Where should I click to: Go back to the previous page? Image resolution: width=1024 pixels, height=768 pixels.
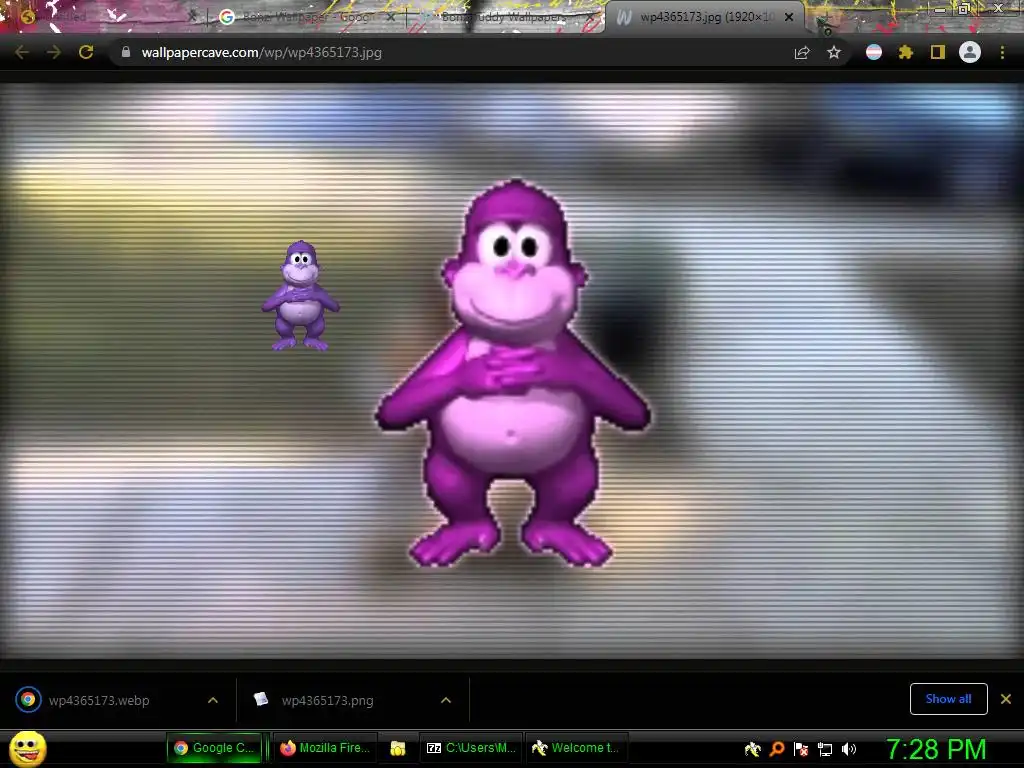22,52
